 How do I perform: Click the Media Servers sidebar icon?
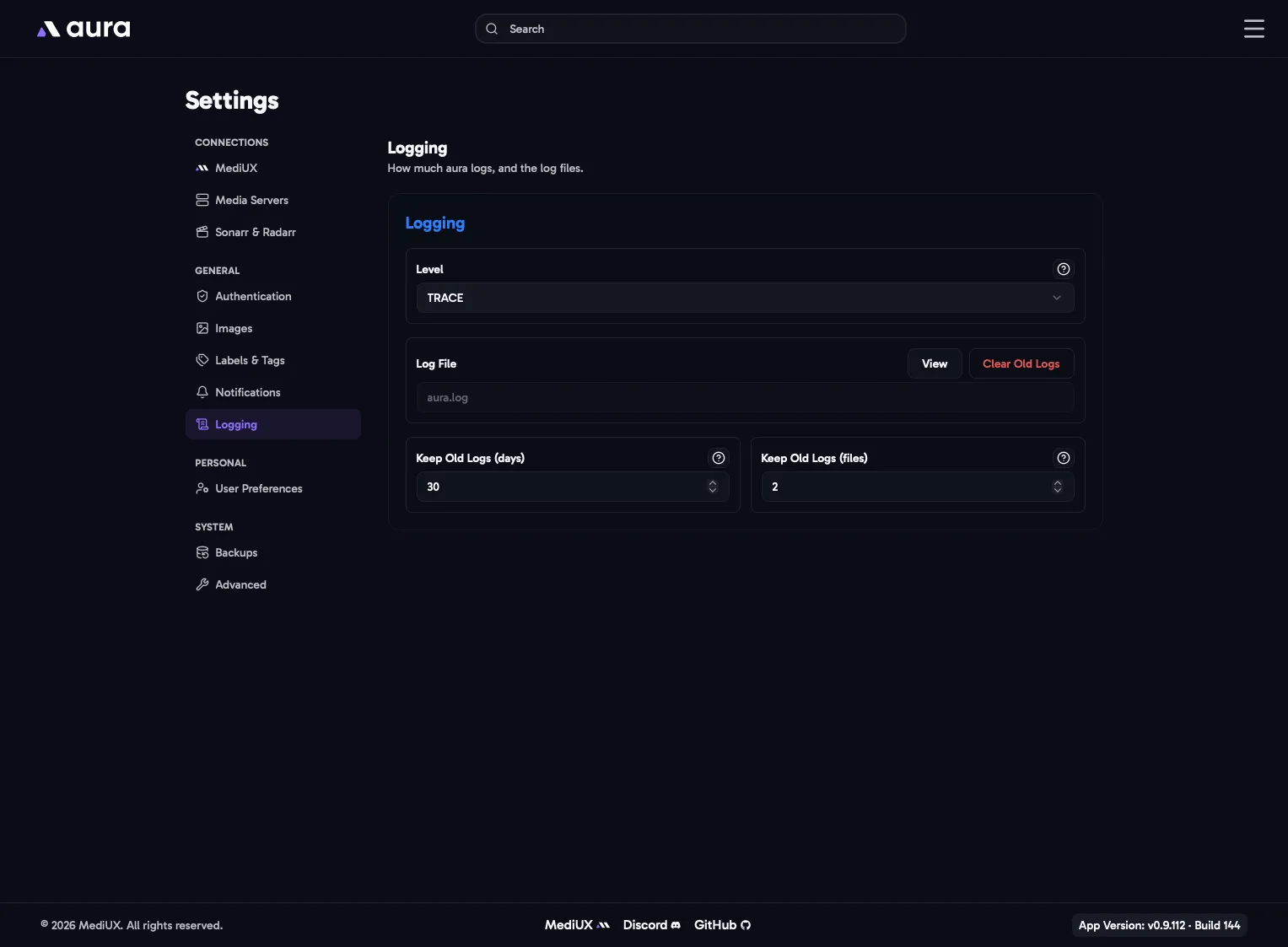coord(202,200)
